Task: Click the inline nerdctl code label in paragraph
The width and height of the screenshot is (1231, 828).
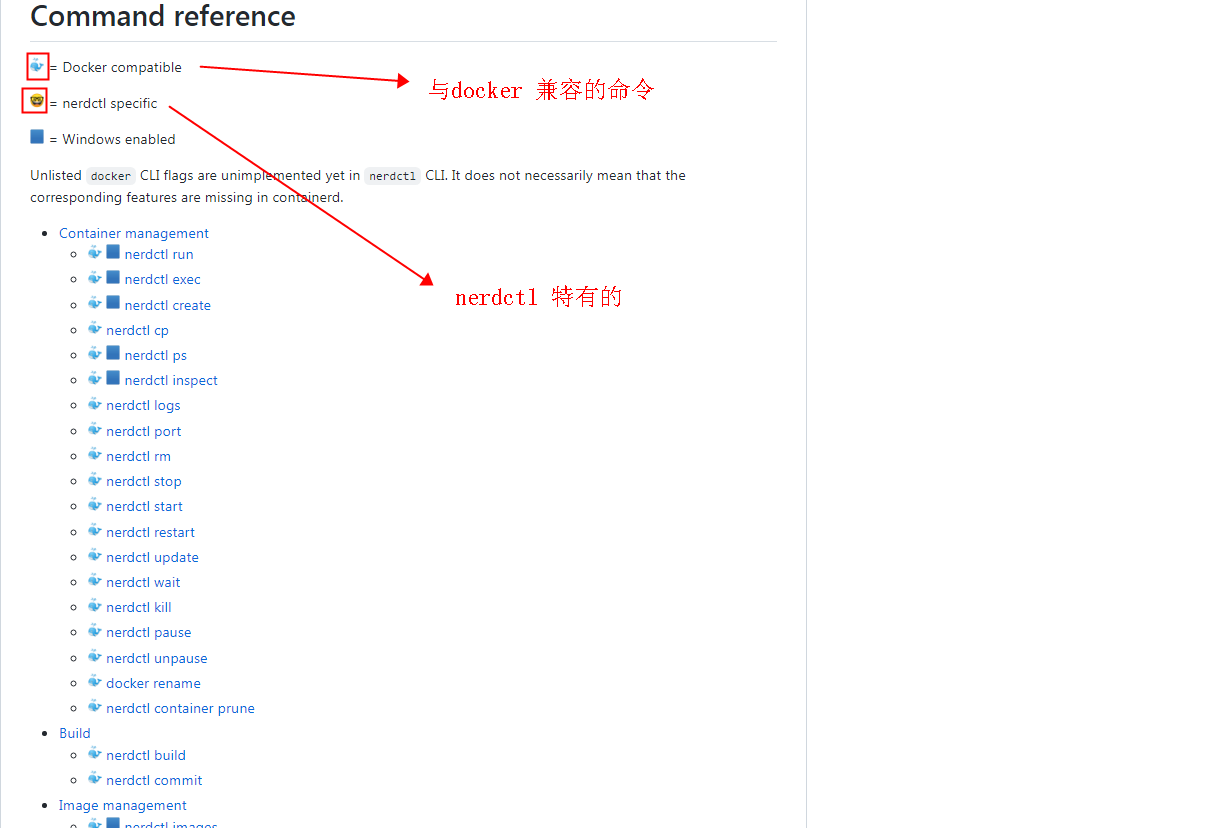Action: point(391,175)
